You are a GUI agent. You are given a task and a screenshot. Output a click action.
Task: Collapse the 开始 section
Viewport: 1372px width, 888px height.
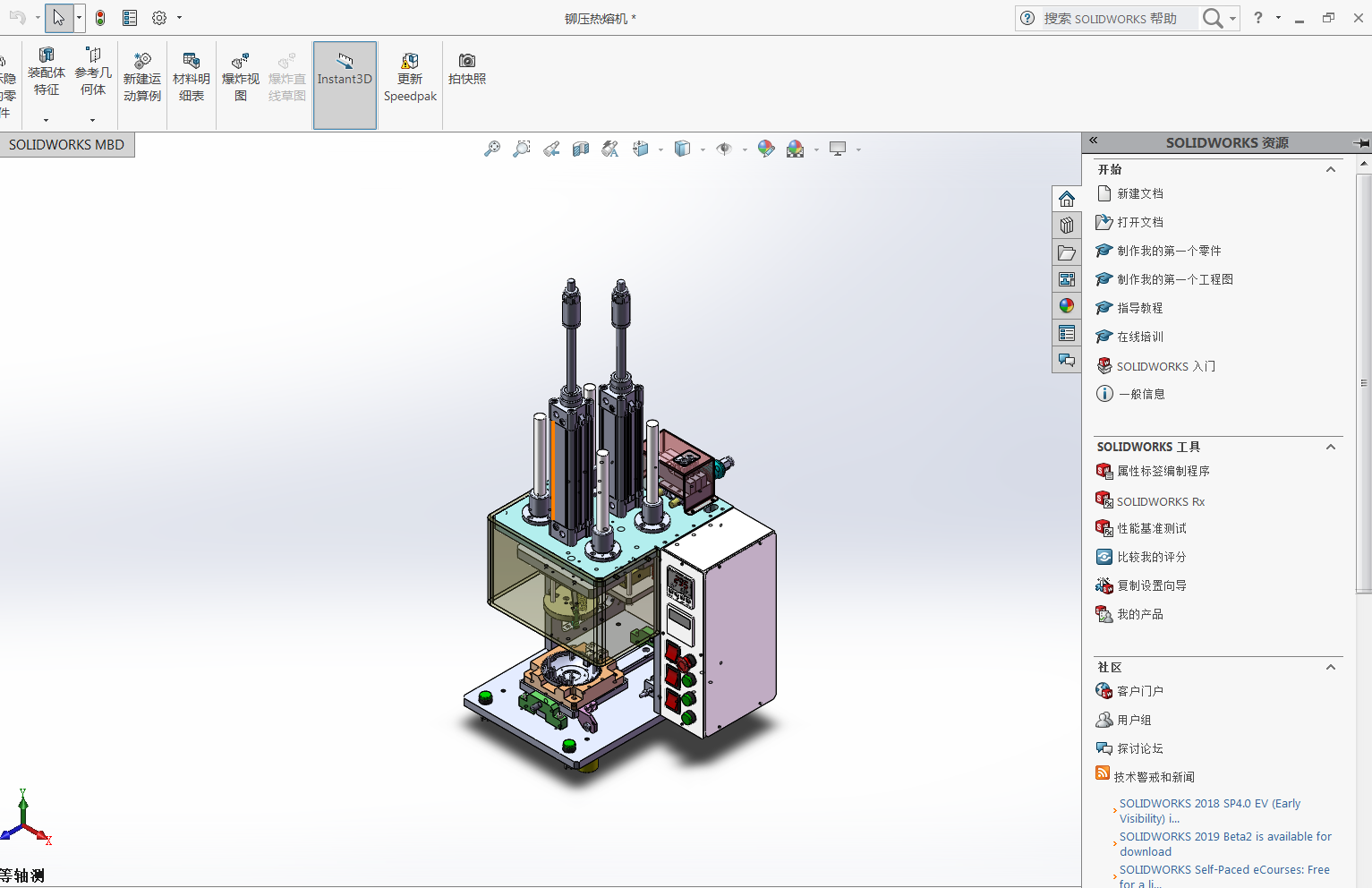click(1331, 170)
